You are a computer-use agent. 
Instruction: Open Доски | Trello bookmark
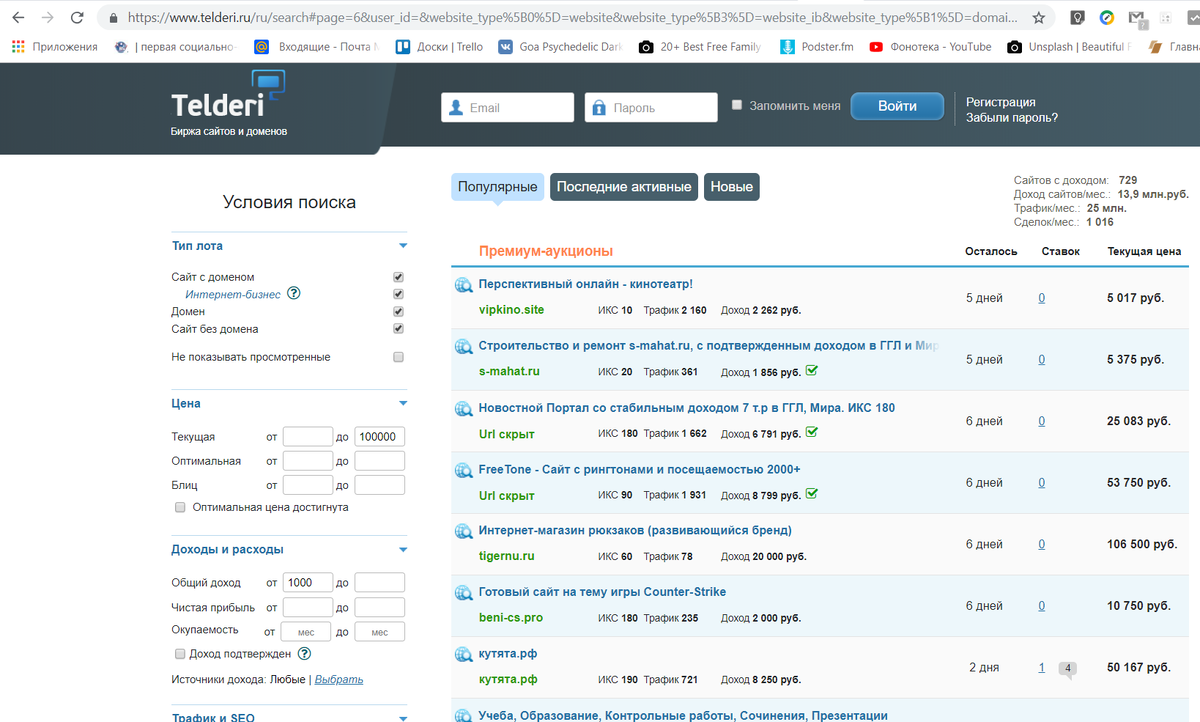click(x=439, y=47)
